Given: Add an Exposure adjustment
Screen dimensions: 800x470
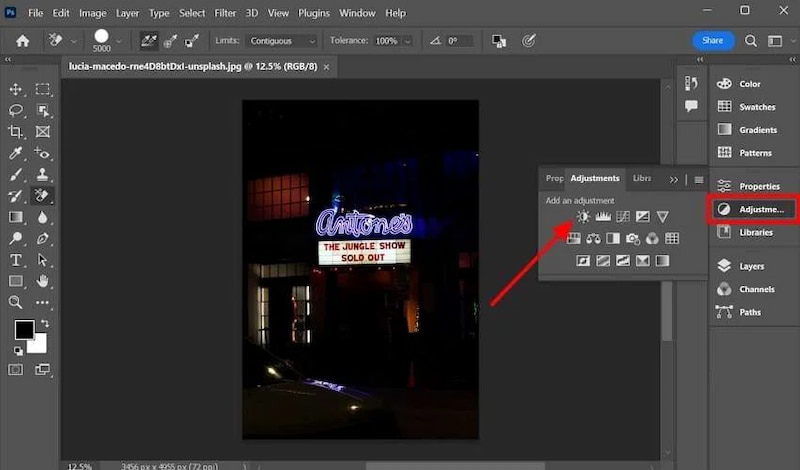Looking at the screenshot, I should click(x=642, y=216).
